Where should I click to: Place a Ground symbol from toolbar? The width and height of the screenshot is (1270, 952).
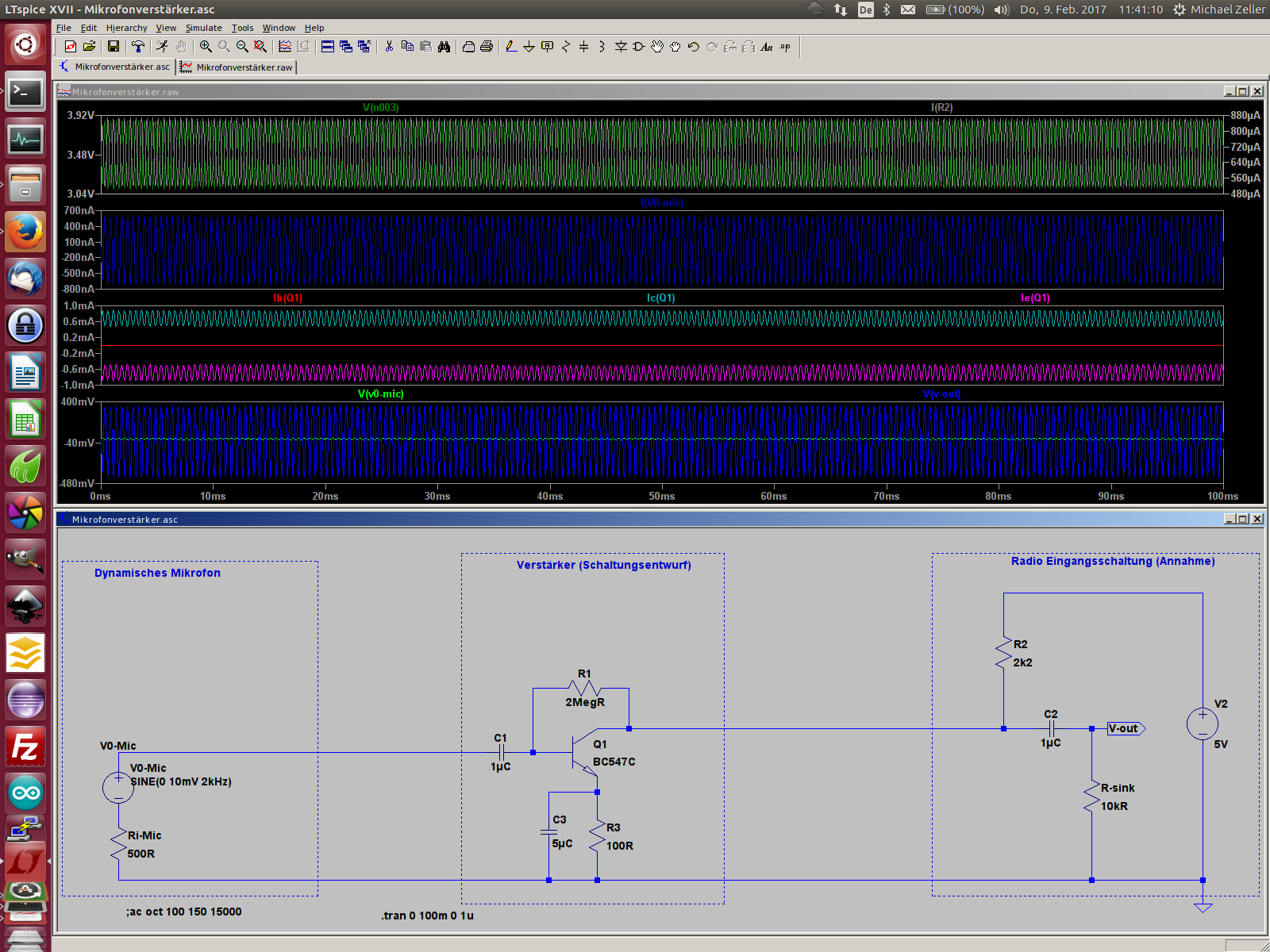pos(529,47)
